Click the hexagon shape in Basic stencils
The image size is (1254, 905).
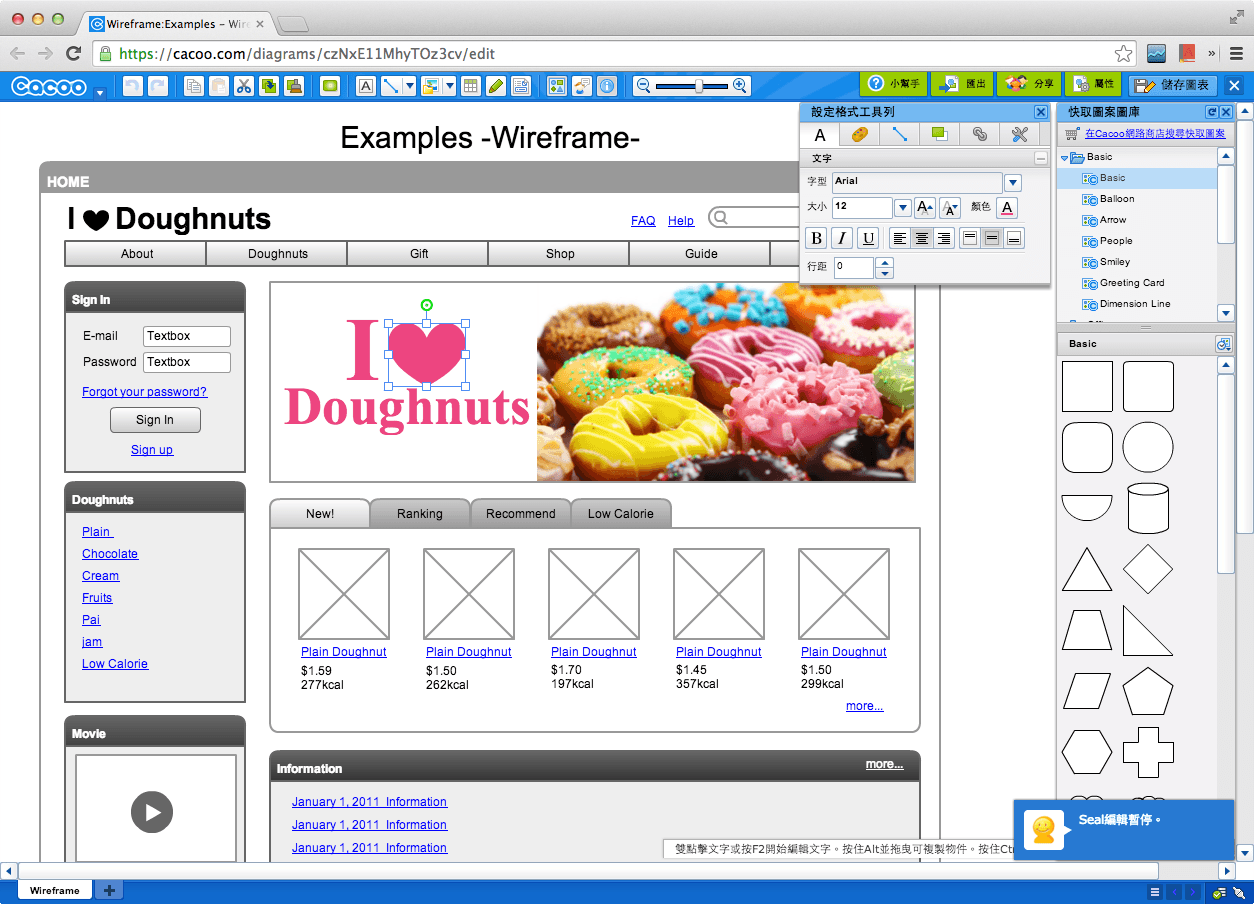coord(1086,752)
